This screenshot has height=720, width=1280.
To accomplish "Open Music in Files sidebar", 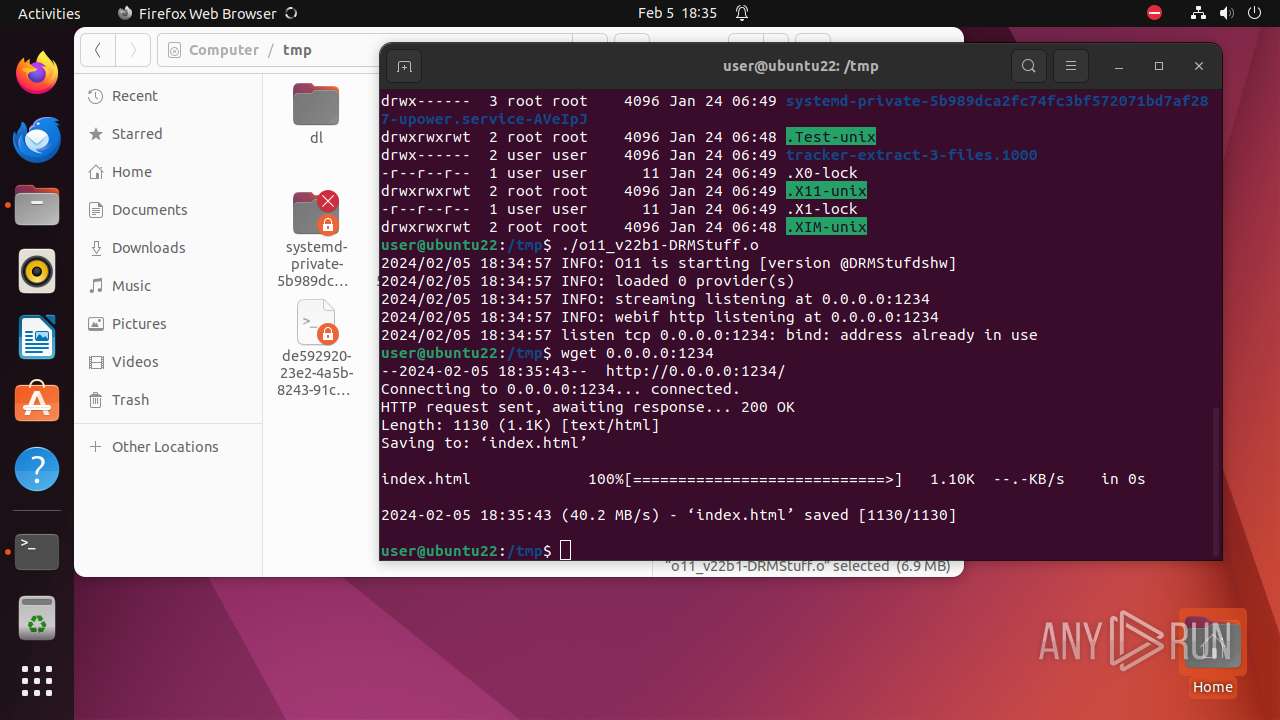I will 168,286.
